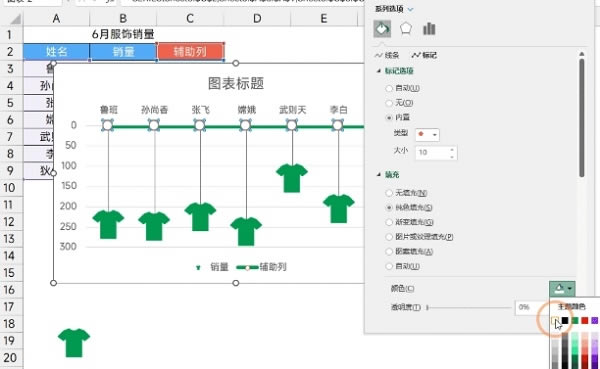600x369 pixels.
Task: Choose the 无填充 (no fill) radio button
Action: click(389, 193)
